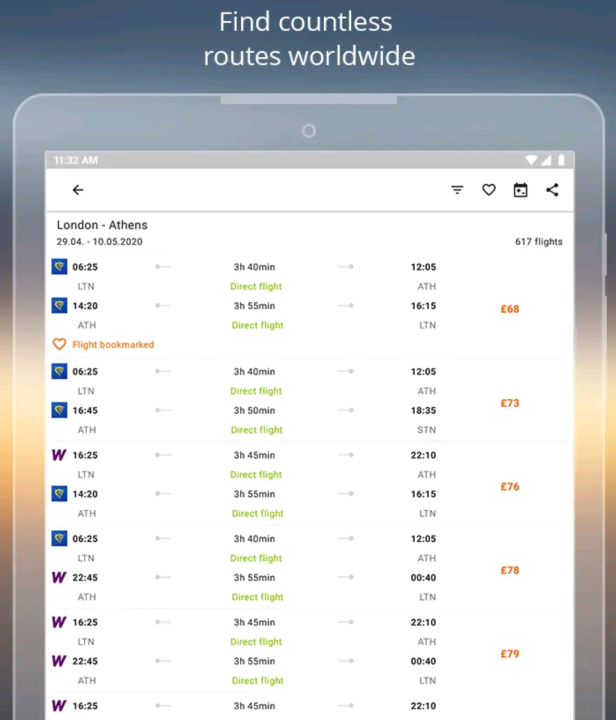This screenshot has height=720, width=616.
Task: Toggle the orange Flight bookmarked heart
Action: pos(59,344)
